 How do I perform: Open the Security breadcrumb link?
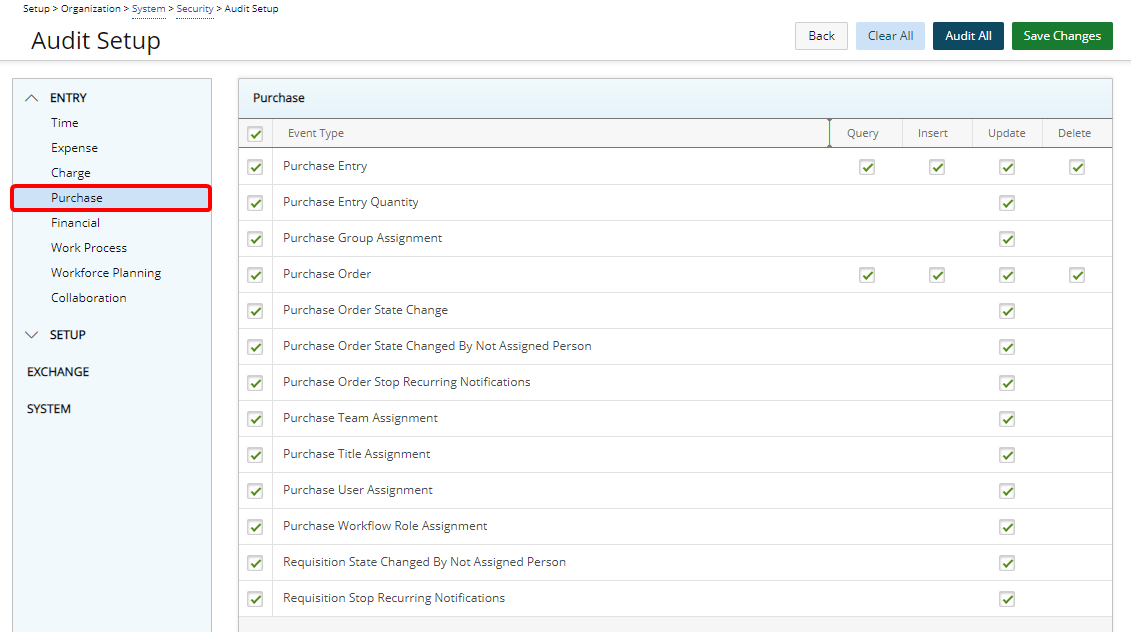[195, 9]
